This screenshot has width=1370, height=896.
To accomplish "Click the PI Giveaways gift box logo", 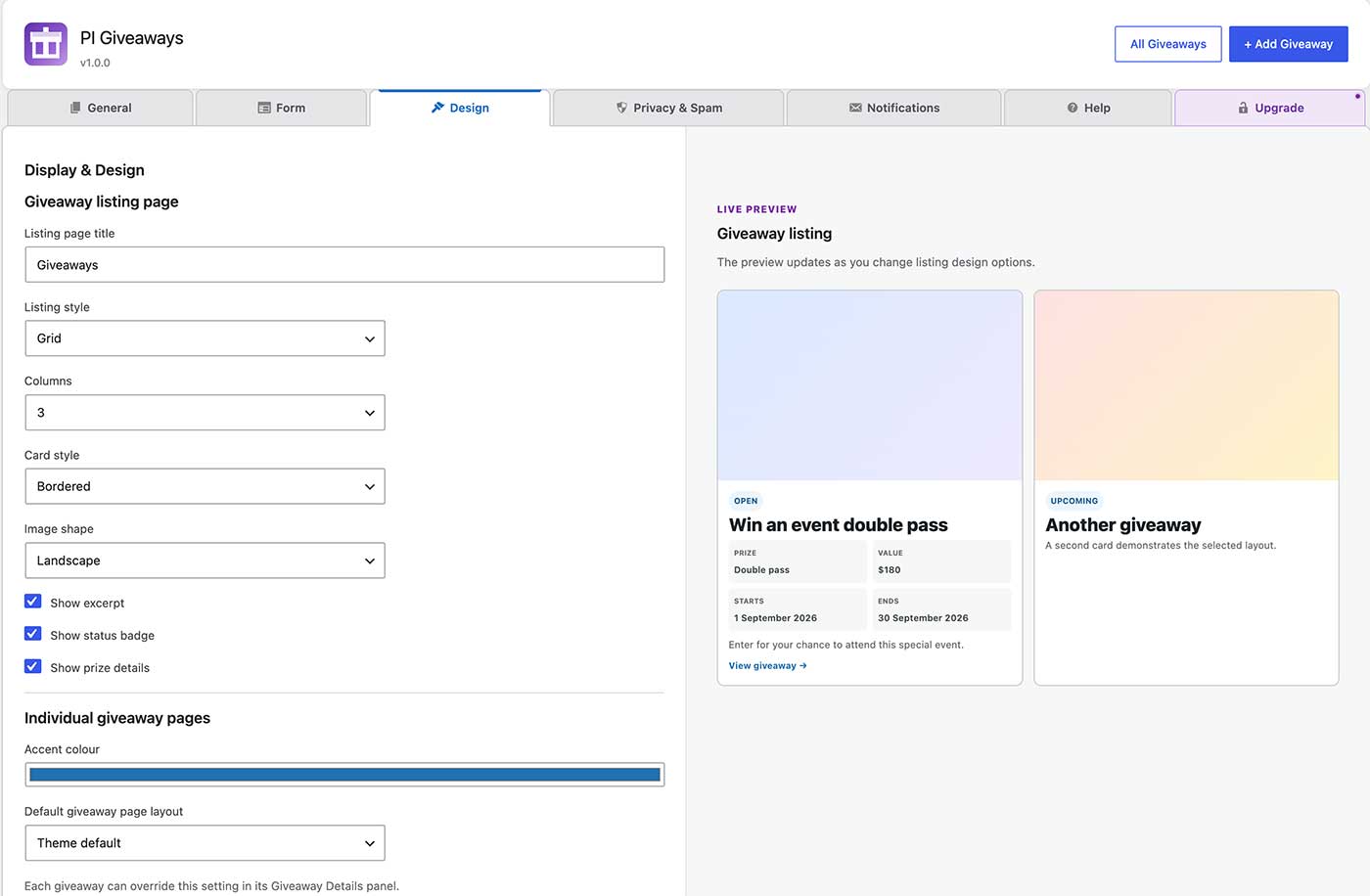I will coord(46,44).
